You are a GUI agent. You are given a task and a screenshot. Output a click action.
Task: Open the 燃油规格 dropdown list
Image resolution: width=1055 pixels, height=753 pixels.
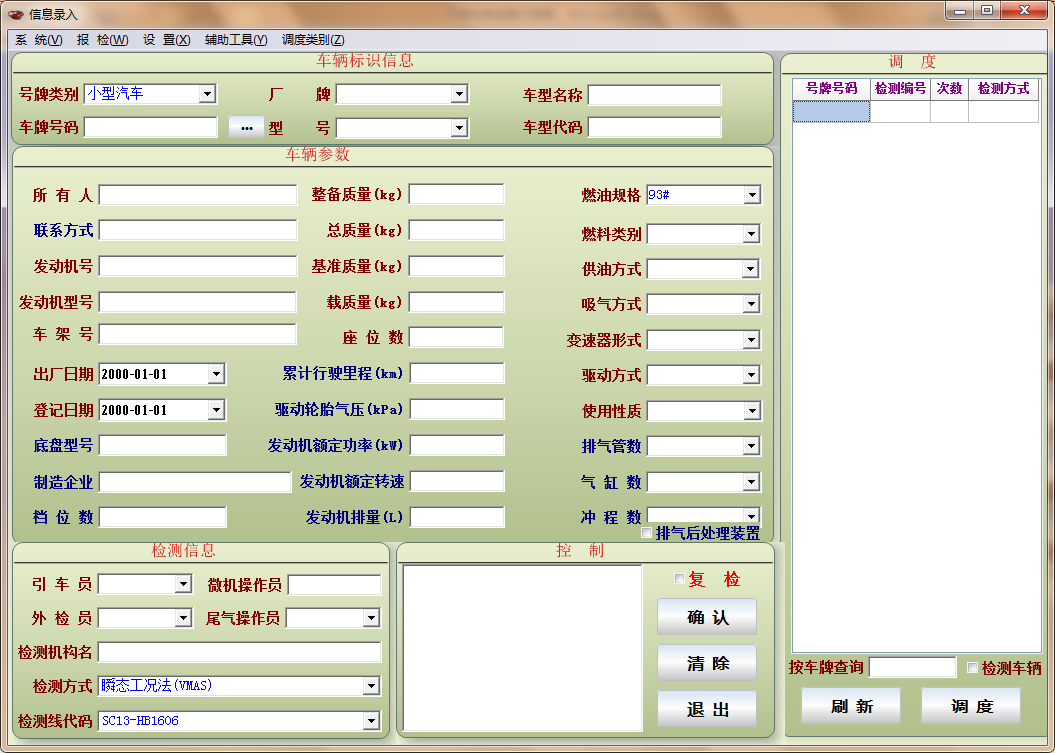752,195
